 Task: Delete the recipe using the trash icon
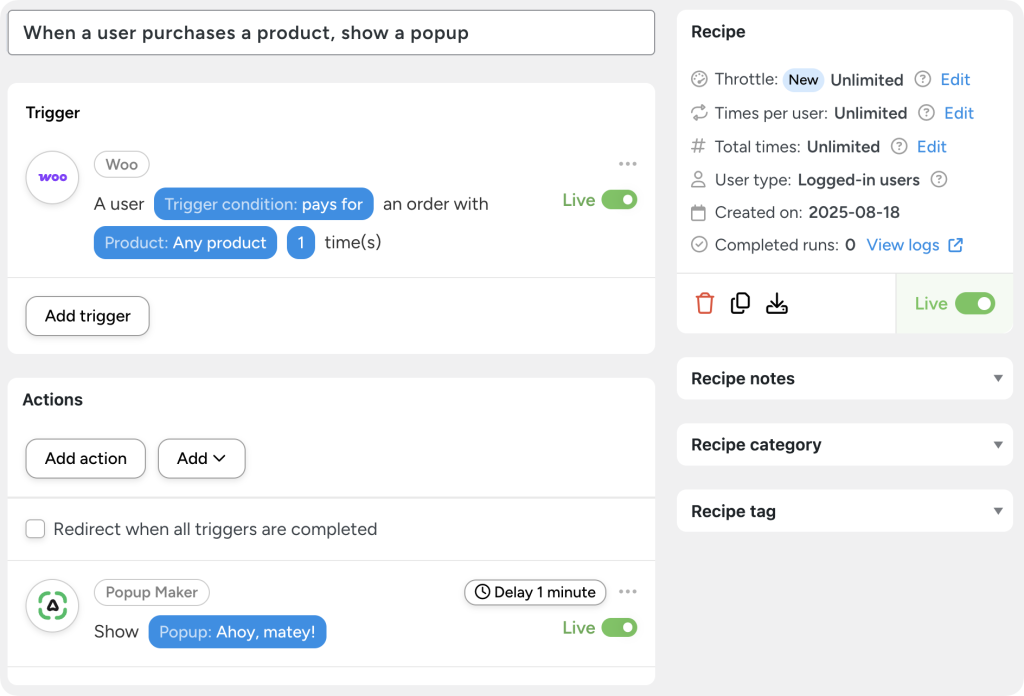point(705,302)
